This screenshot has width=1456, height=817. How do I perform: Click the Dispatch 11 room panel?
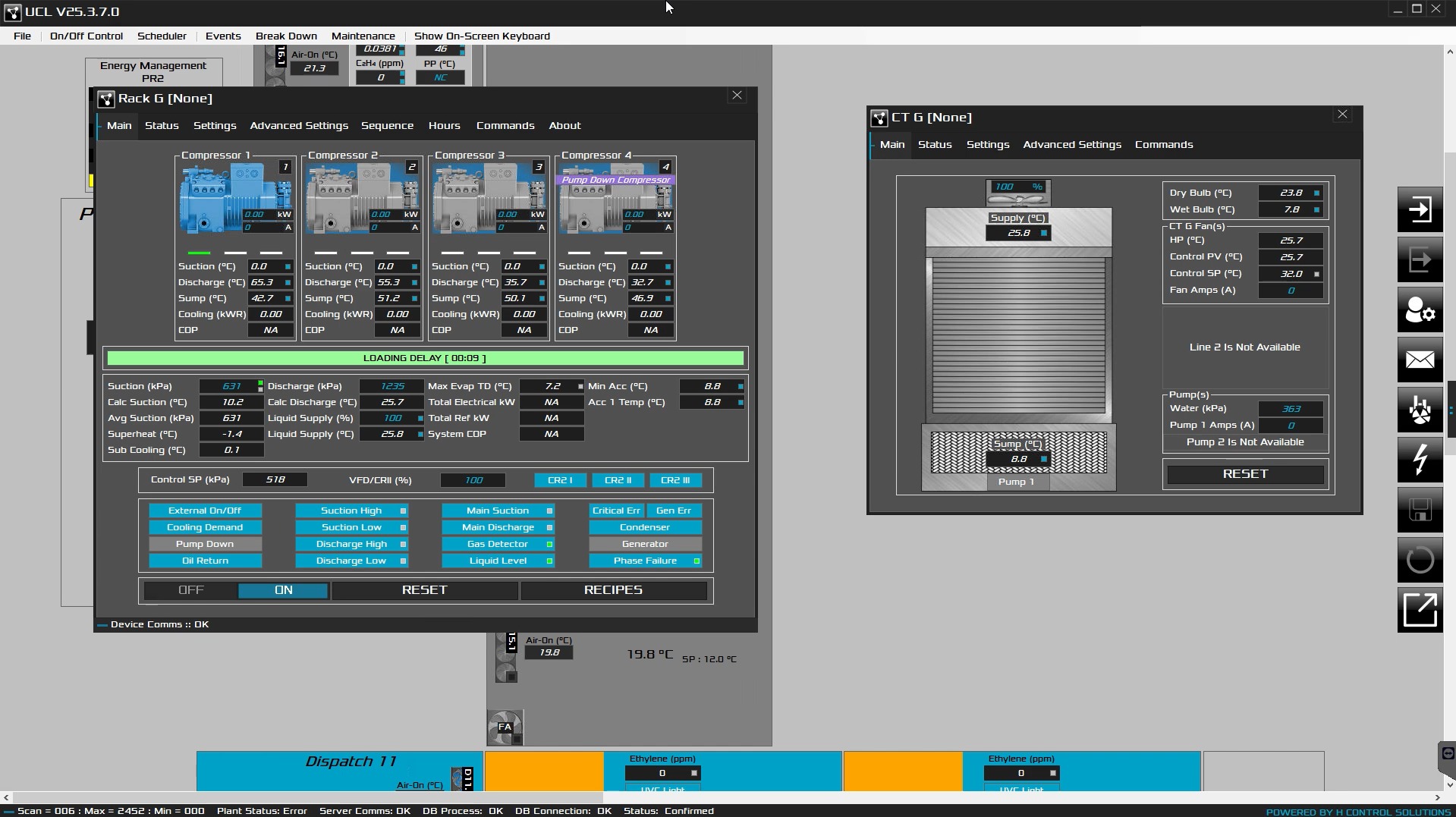point(339,771)
